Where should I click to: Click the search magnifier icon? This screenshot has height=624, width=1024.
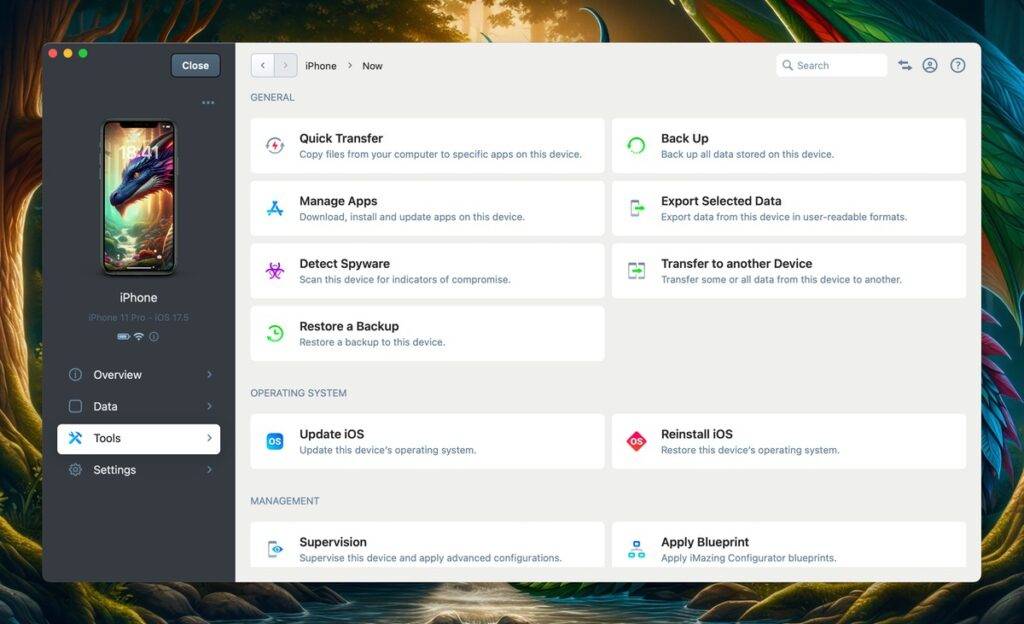[x=788, y=65]
